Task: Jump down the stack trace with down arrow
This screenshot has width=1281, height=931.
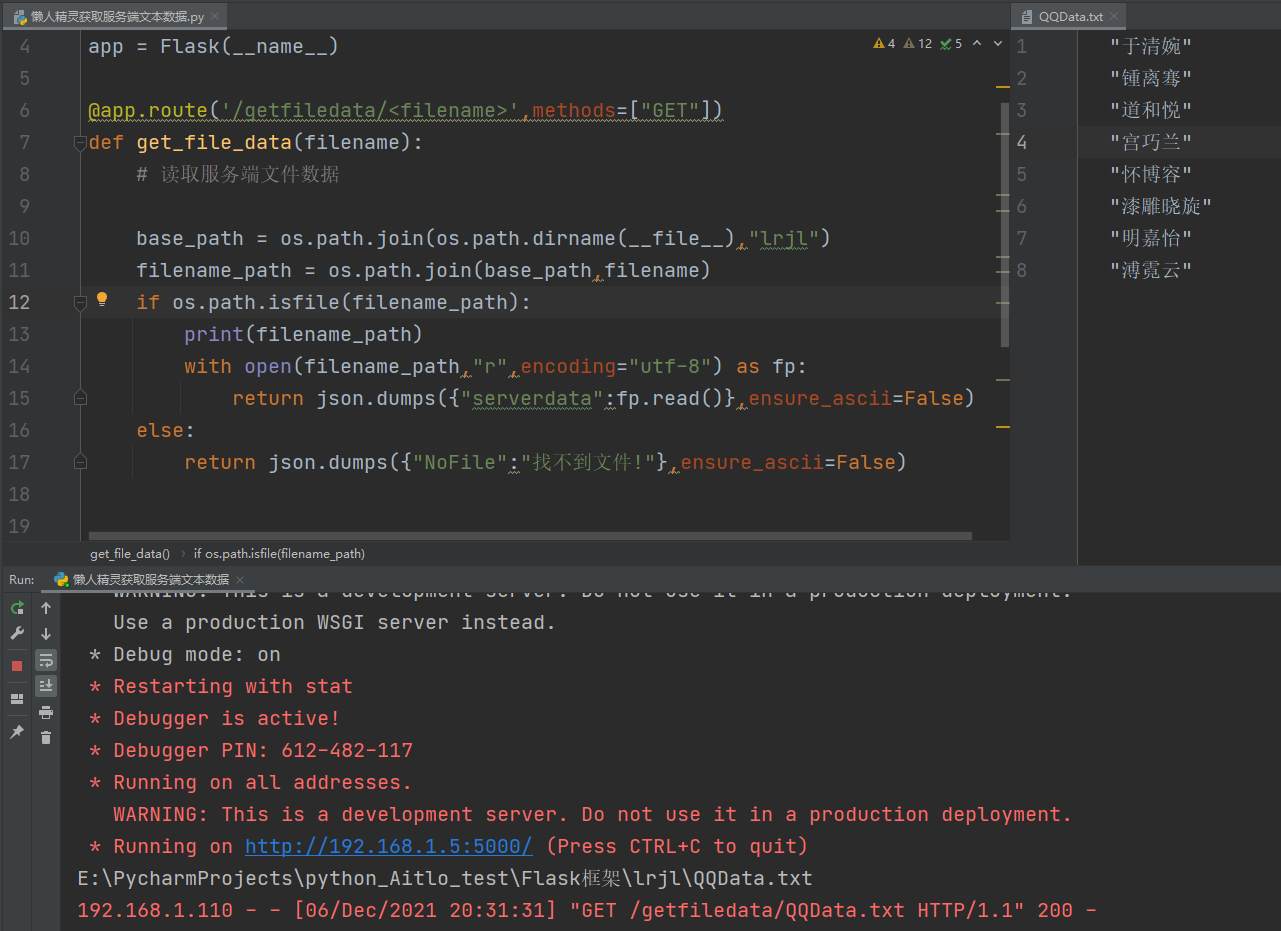Action: point(46,634)
